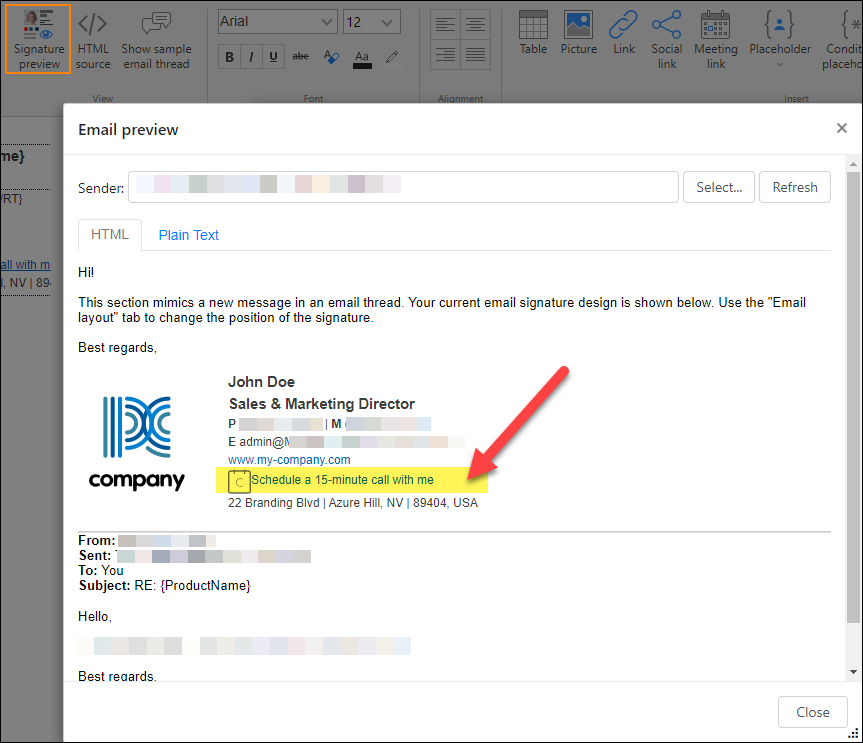863x743 pixels.
Task: Switch to the Plain Text tab
Action: tap(188, 234)
